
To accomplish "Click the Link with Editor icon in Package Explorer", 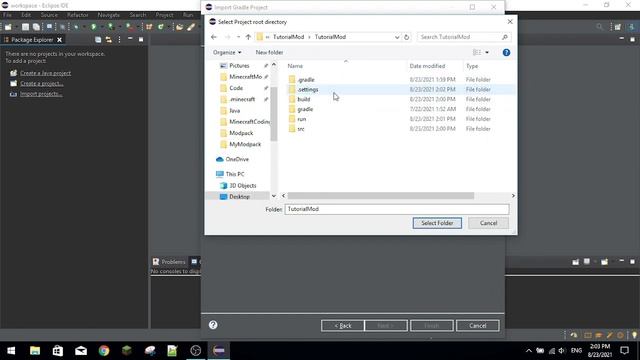I will 109,40.
